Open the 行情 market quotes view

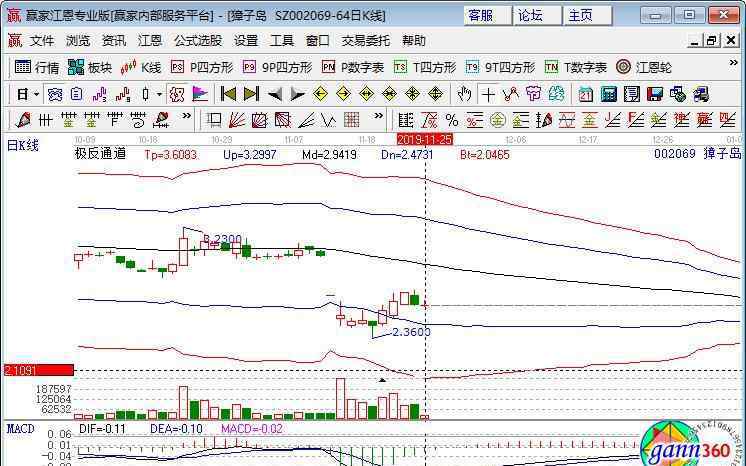[36, 67]
